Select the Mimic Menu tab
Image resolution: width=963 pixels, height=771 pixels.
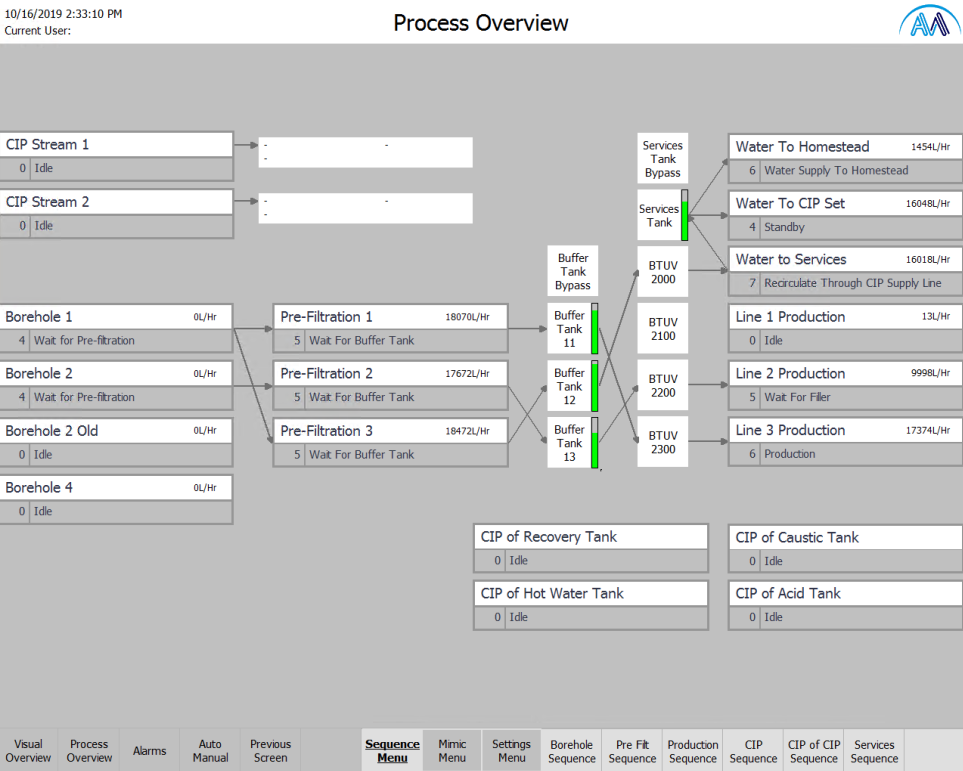click(452, 751)
